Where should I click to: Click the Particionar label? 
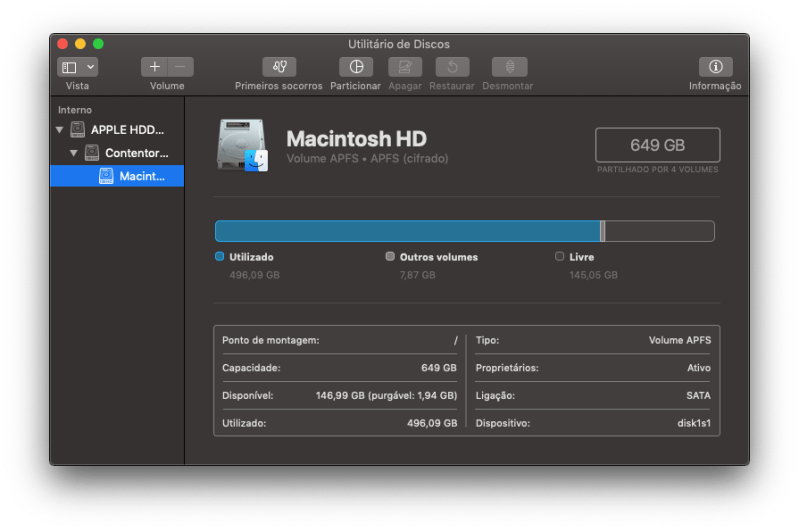coord(356,86)
